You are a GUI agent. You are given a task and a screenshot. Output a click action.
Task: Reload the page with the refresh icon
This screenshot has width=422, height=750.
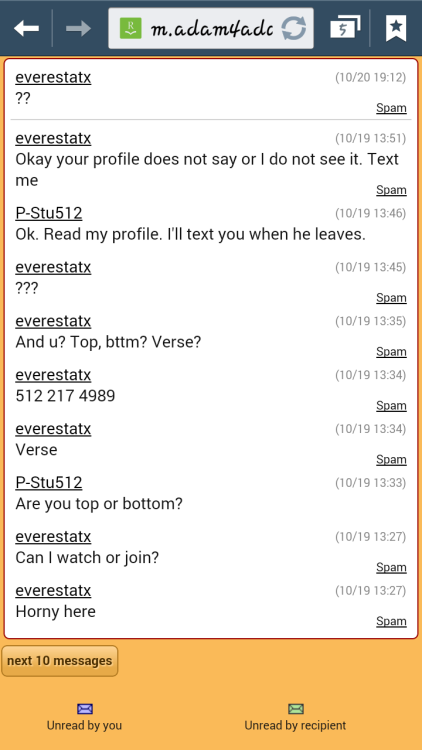click(293, 28)
